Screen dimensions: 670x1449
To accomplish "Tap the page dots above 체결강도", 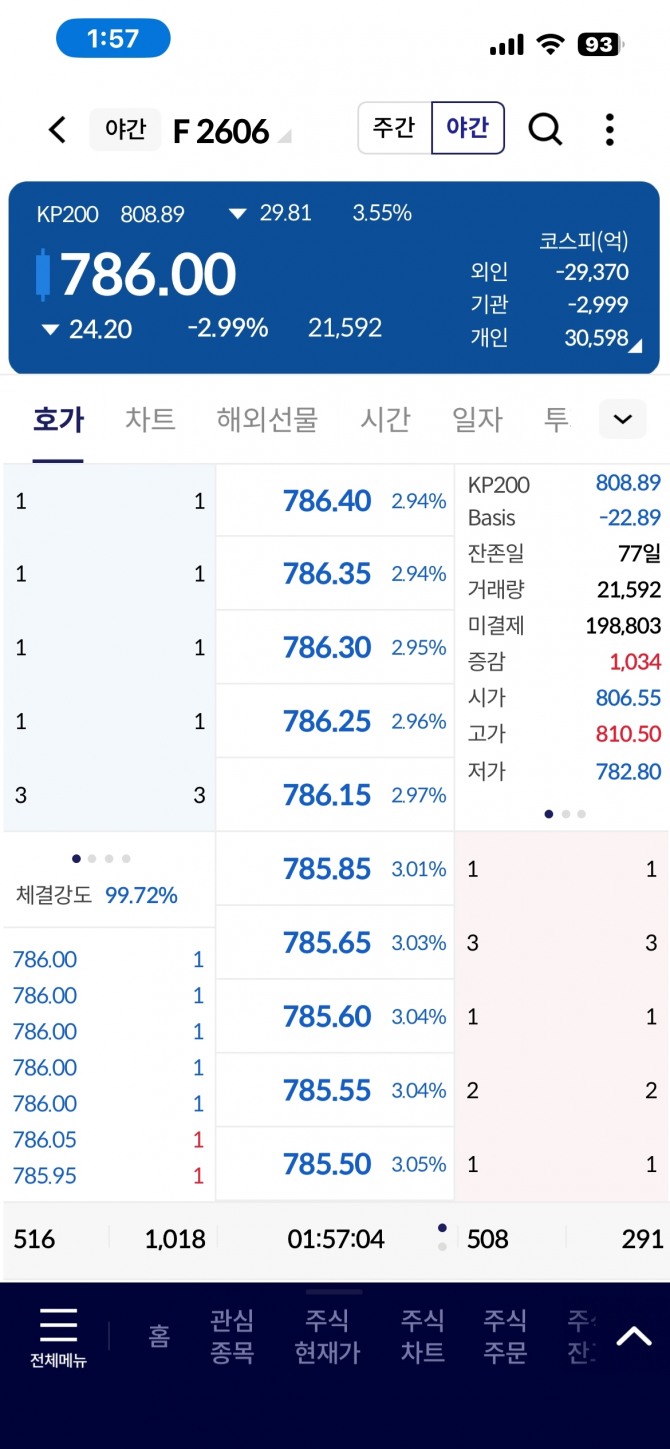I will (x=101, y=858).
